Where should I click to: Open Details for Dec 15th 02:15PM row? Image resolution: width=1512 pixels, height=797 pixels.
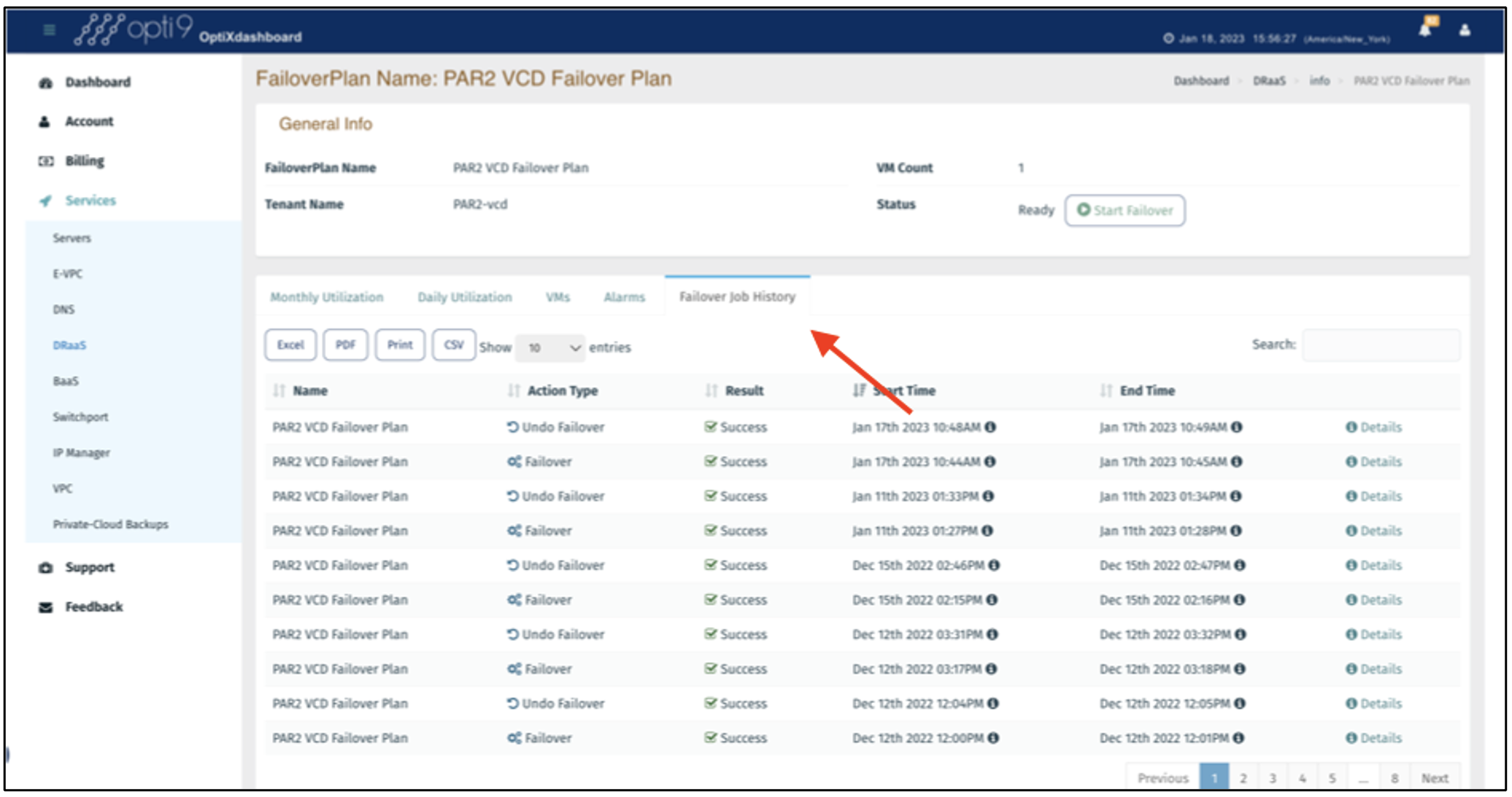[x=1373, y=600]
